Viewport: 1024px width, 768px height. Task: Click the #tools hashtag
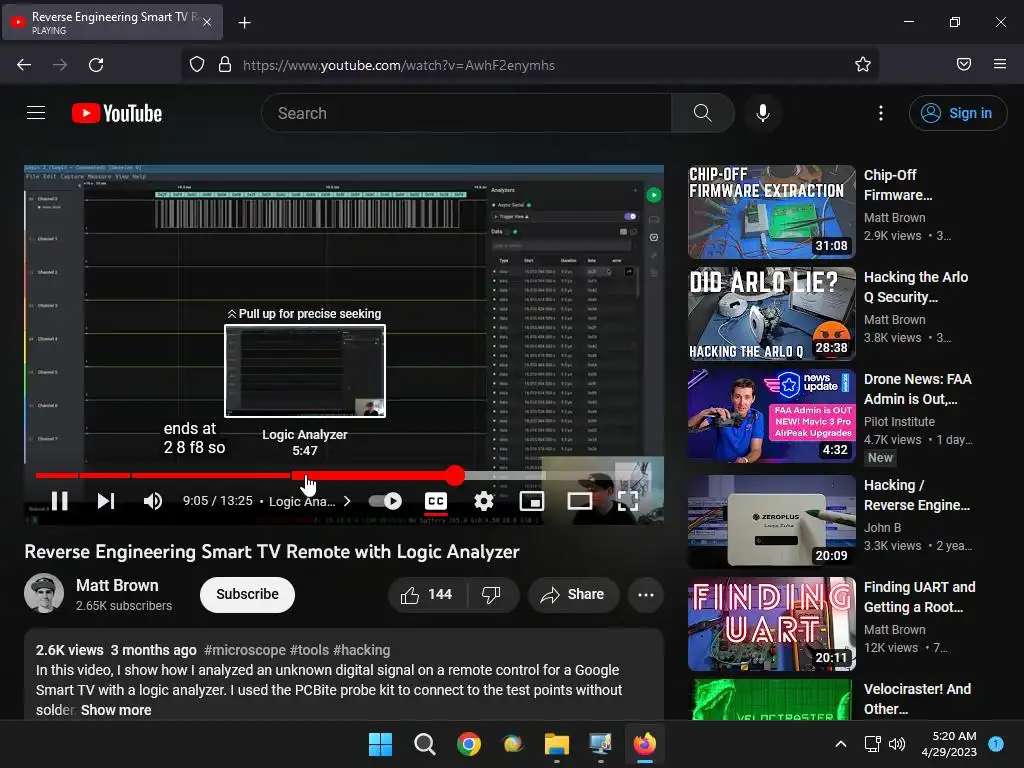[x=310, y=650]
